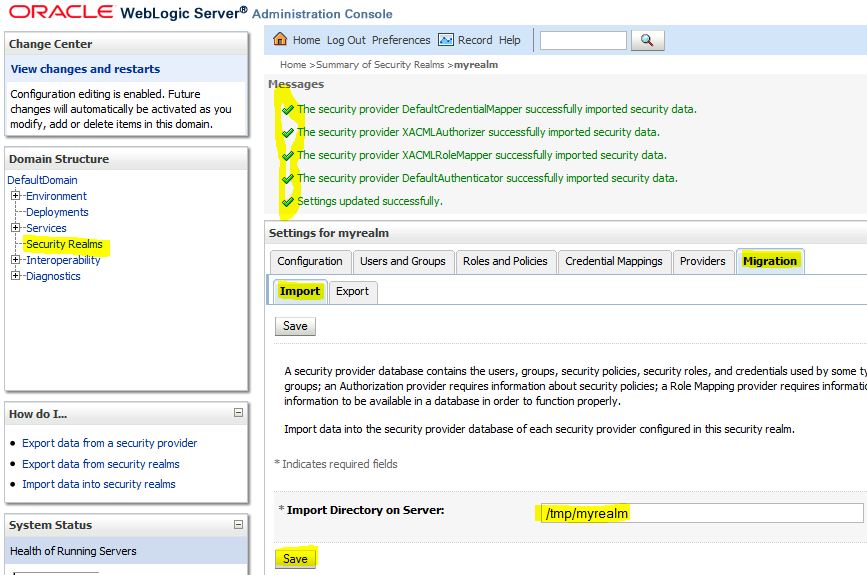Viewport: 867px width, 575px height.
Task: Click the Health of Running Servers heading
Action: click(73, 551)
